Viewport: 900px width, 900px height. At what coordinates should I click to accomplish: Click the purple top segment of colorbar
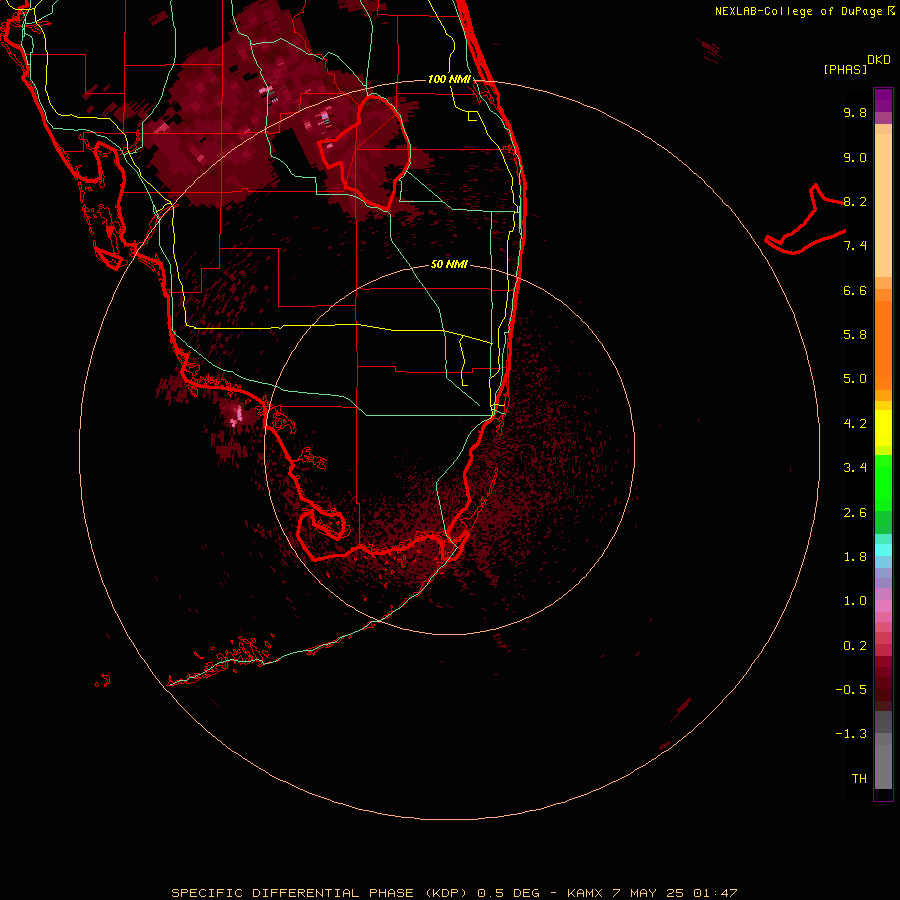[883, 100]
